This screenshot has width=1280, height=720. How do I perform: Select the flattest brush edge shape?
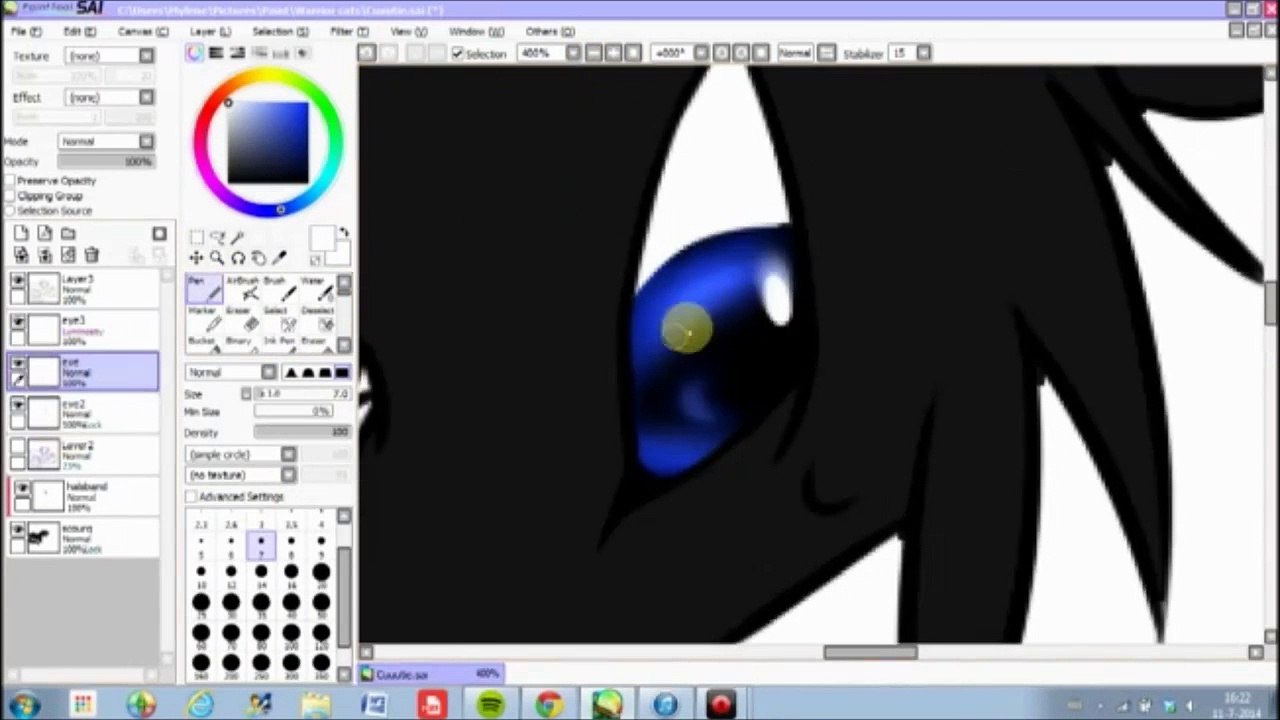(342, 372)
